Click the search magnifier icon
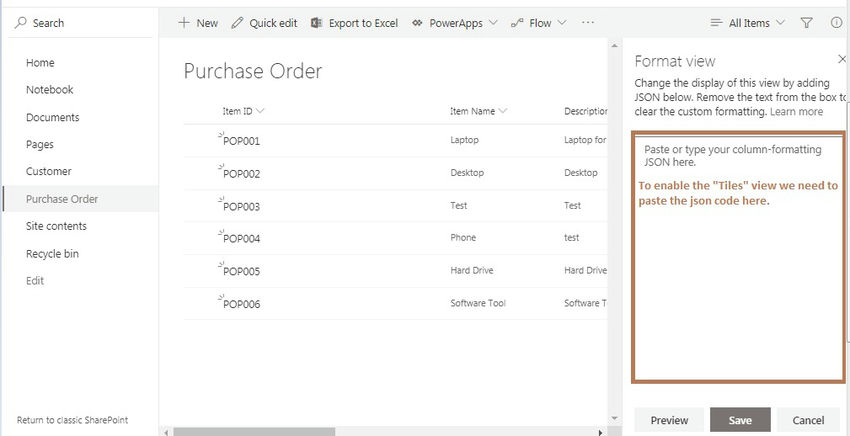 point(21,23)
